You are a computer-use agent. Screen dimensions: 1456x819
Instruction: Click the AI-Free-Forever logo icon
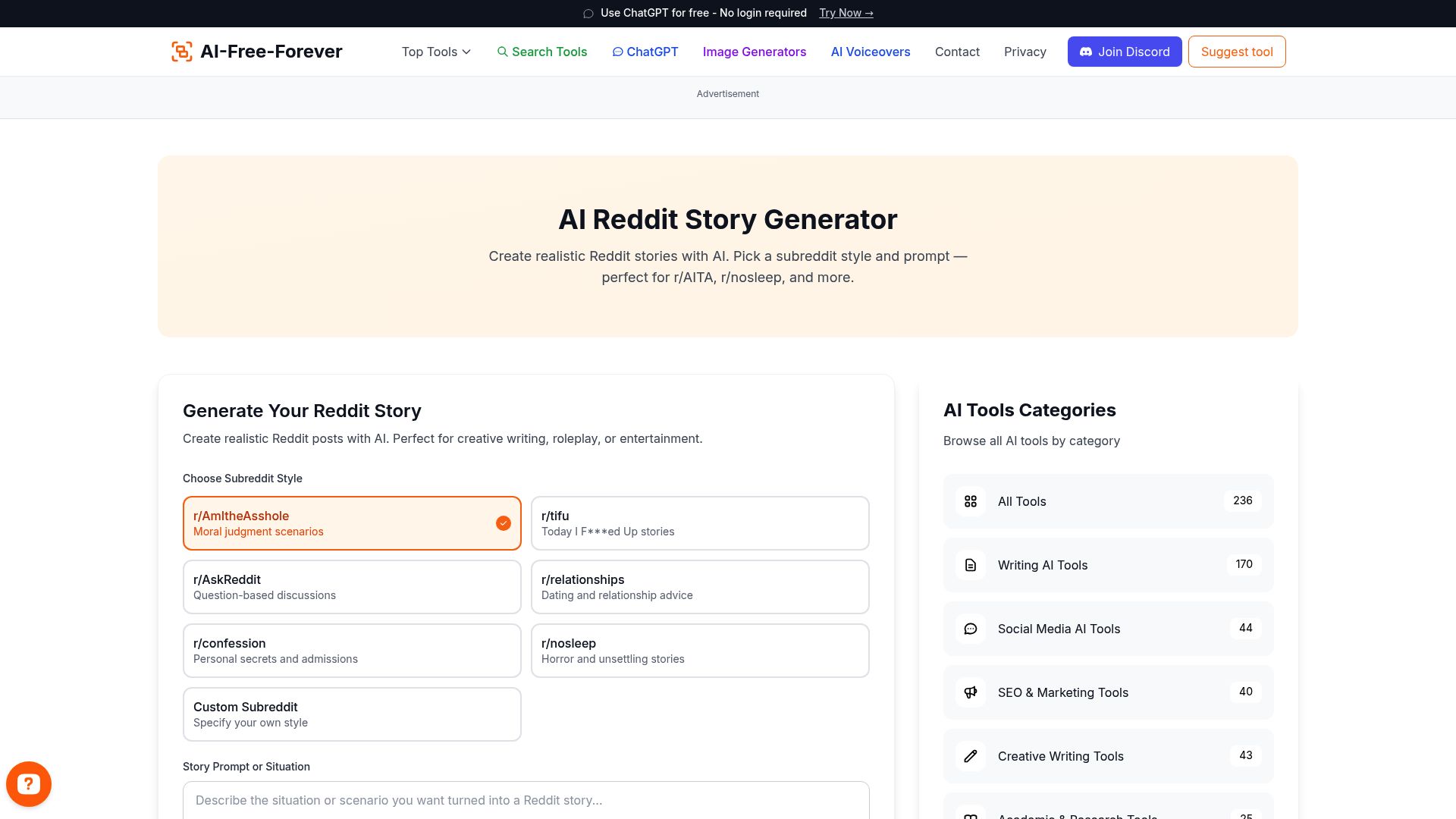182,51
